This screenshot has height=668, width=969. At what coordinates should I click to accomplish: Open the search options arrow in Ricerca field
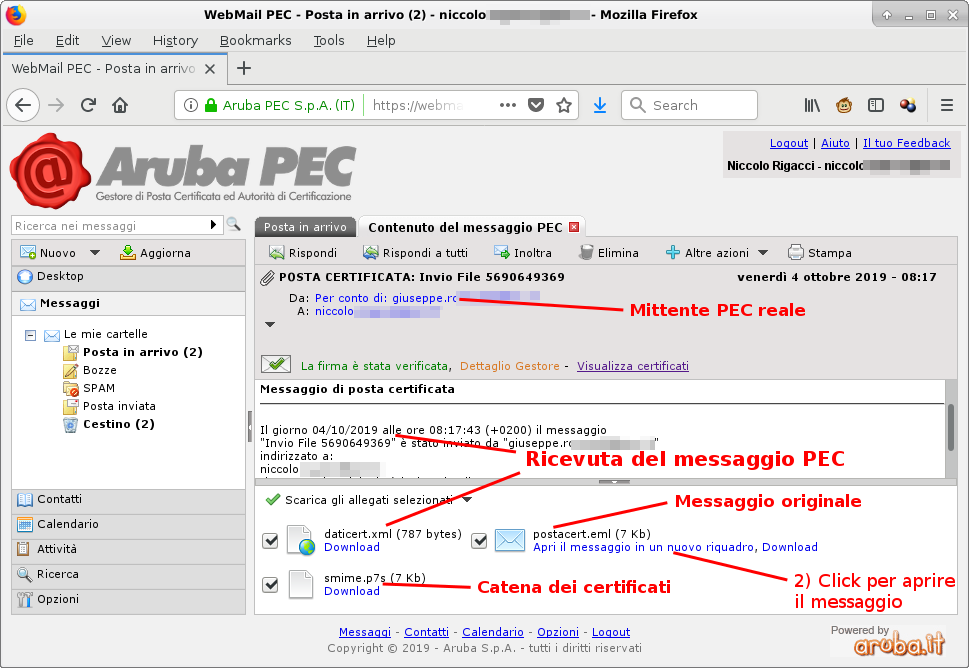pos(213,224)
